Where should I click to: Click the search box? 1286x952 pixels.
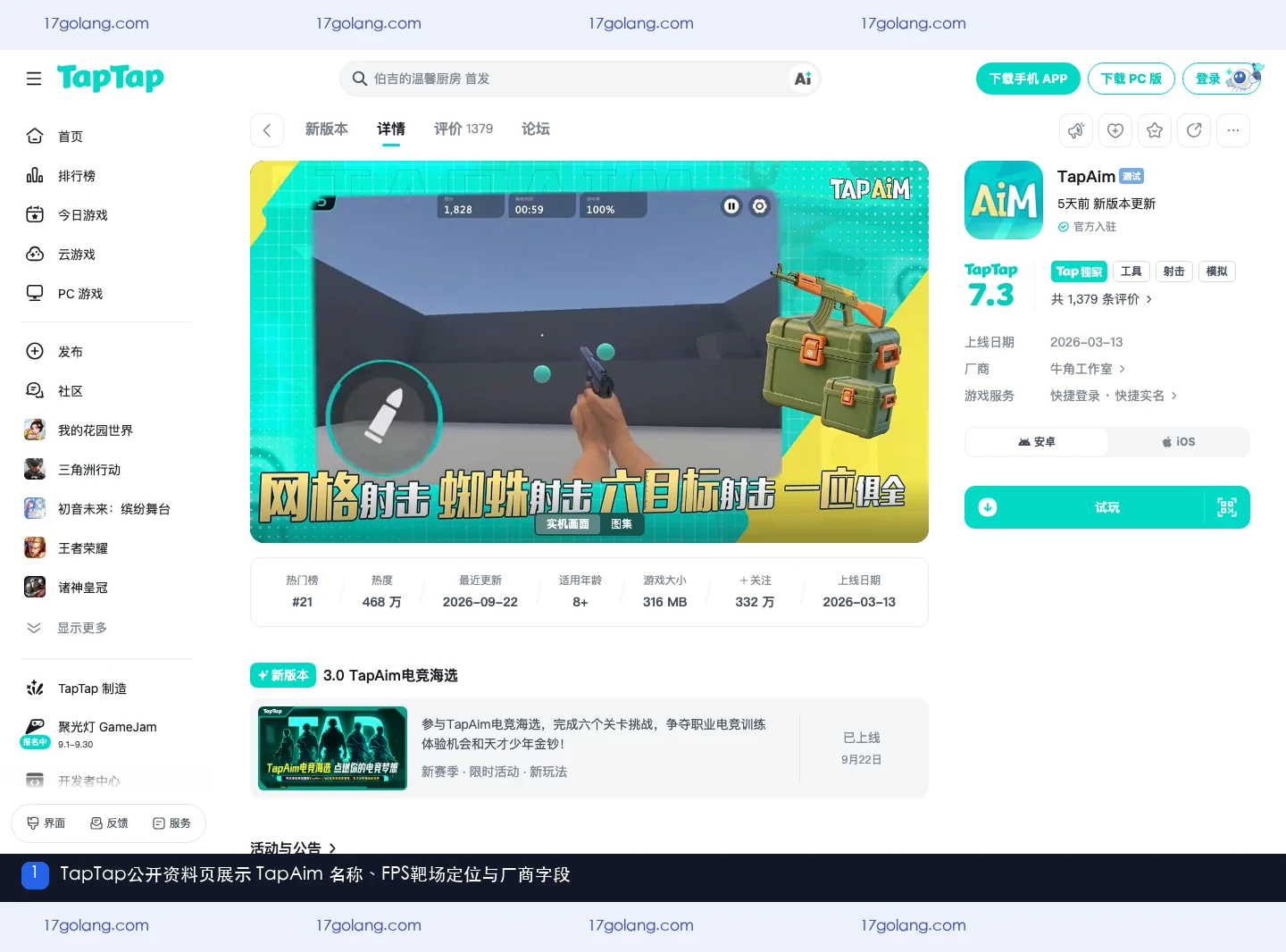point(580,79)
